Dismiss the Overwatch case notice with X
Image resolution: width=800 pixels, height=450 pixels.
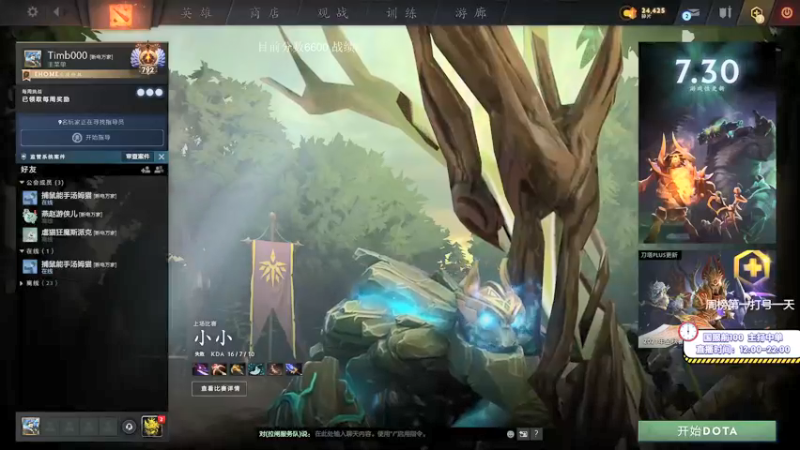[x=161, y=157]
